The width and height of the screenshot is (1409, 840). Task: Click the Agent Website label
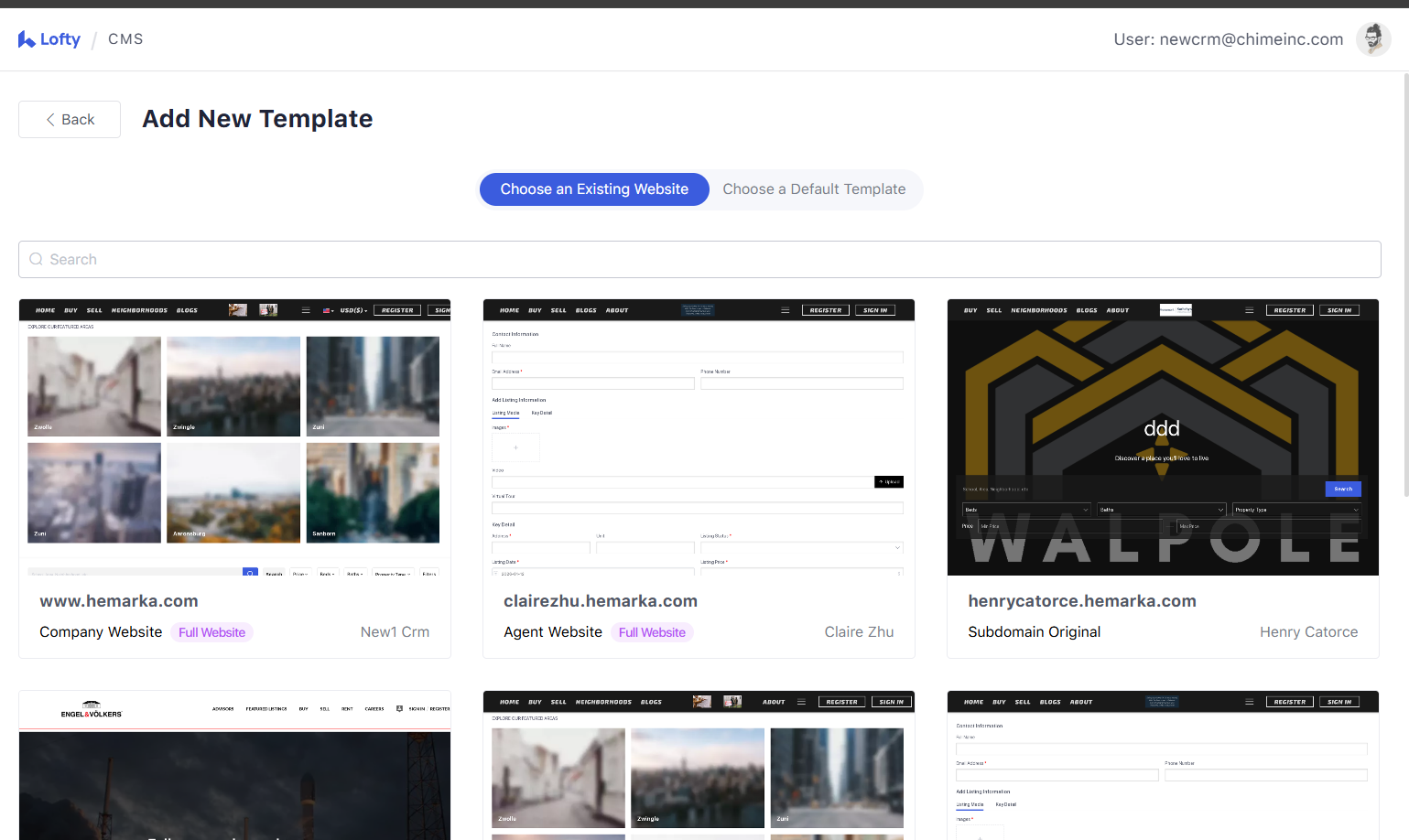point(553,632)
